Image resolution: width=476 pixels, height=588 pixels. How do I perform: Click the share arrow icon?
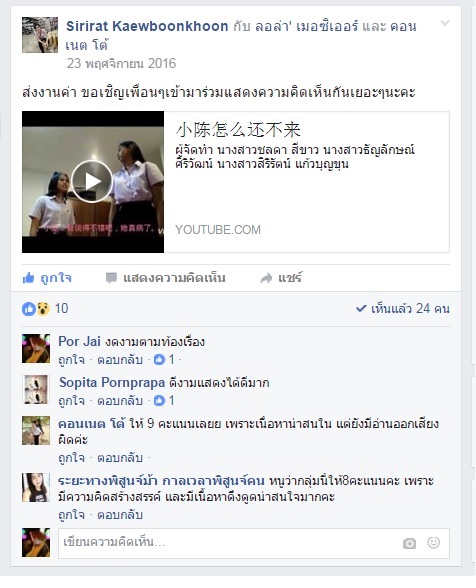pyautogui.click(x=266, y=278)
